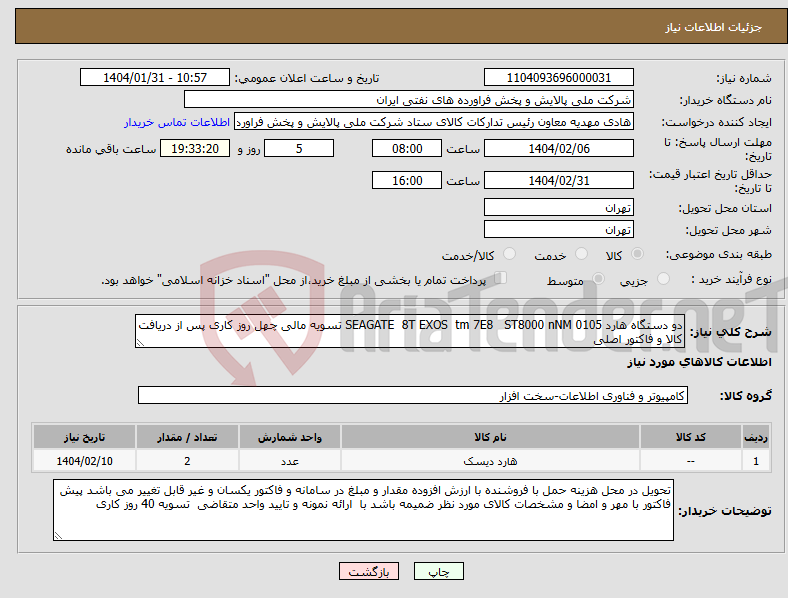
Task: Click the remaining time field 19:33:20
Action: click(x=195, y=148)
